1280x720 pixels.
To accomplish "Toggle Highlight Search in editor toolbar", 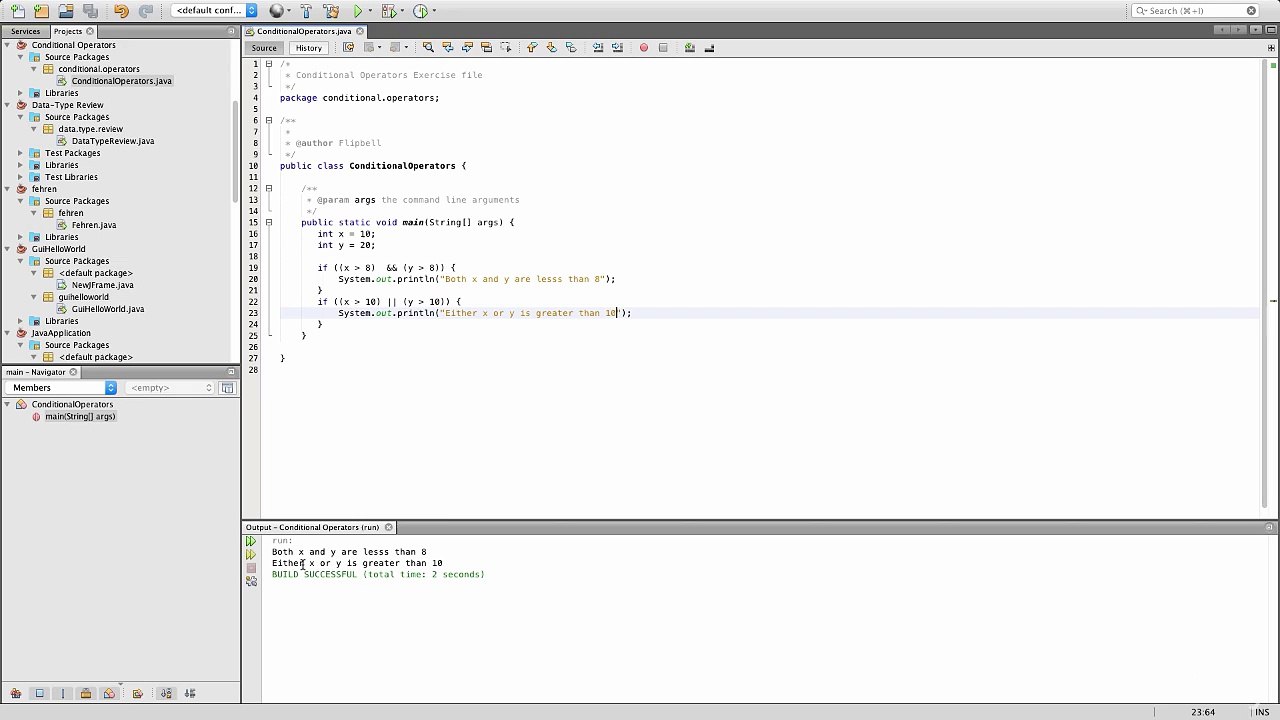I will [x=486, y=47].
